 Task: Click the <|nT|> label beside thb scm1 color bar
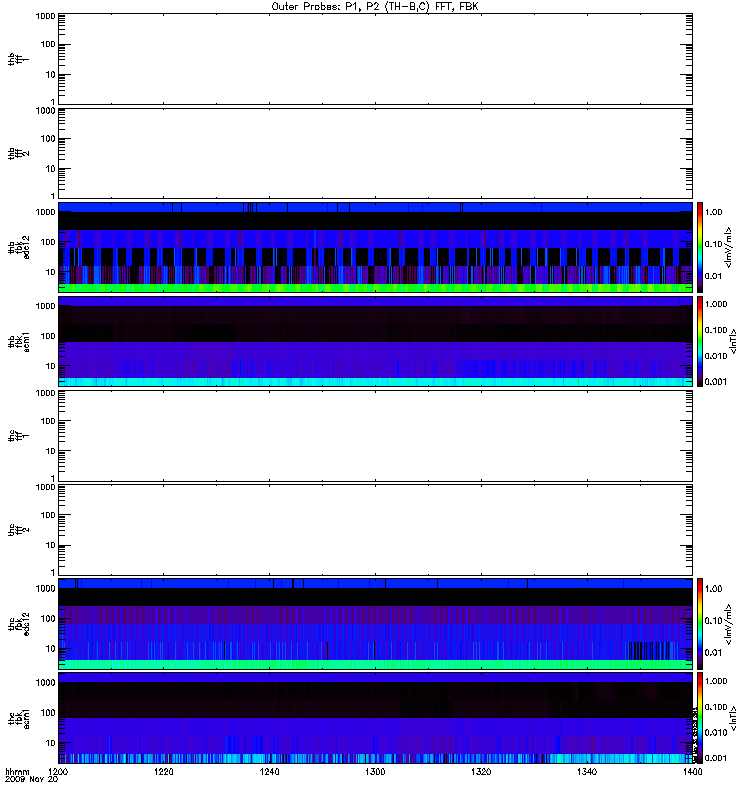(x=734, y=341)
